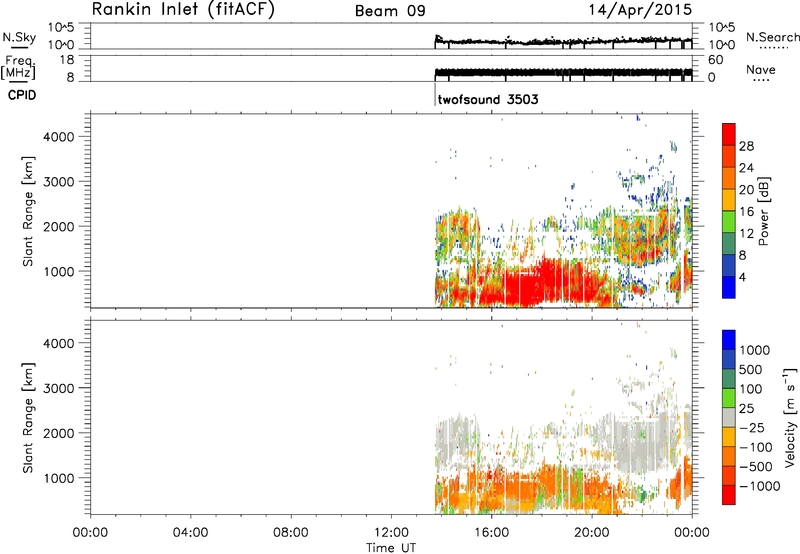Screen dimensions: 800x554
Task: Click the 'Rankin Inlet (fitACF)' title
Action: (x=183, y=10)
